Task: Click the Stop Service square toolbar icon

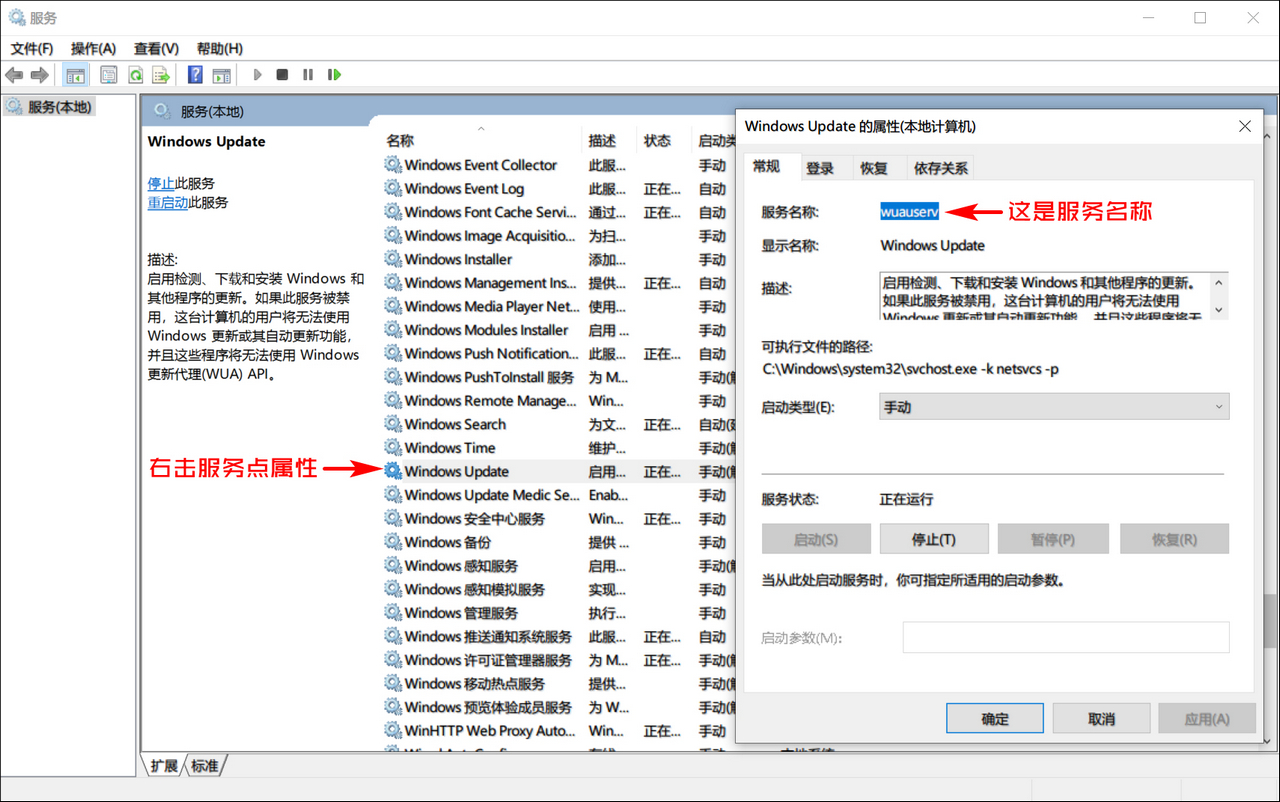Action: coord(283,75)
